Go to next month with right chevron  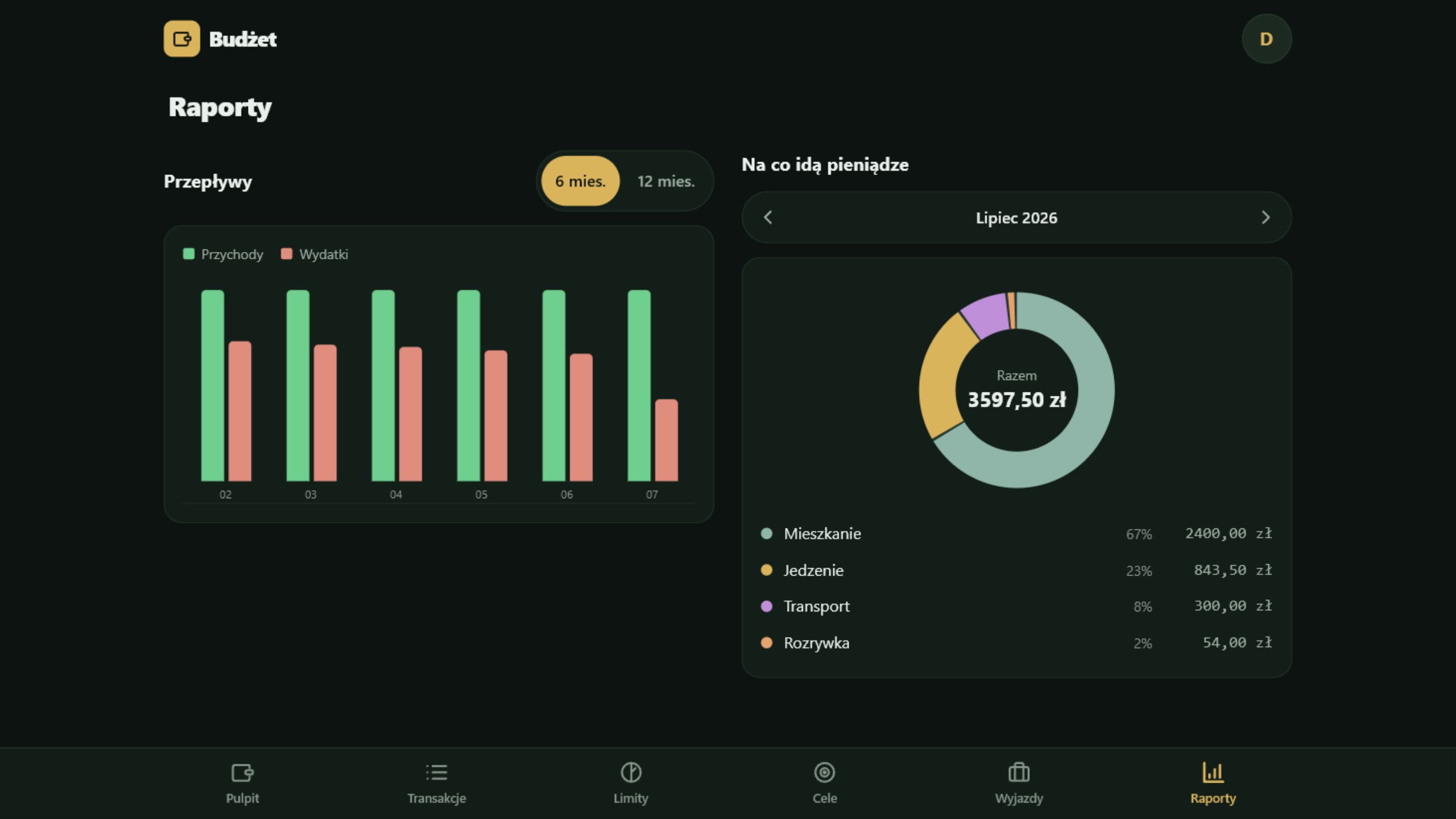pos(1265,217)
